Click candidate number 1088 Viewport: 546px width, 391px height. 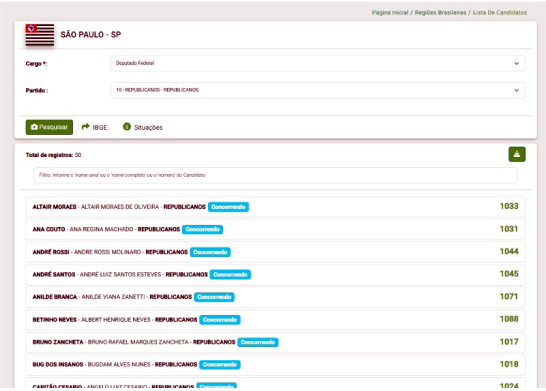tap(509, 319)
